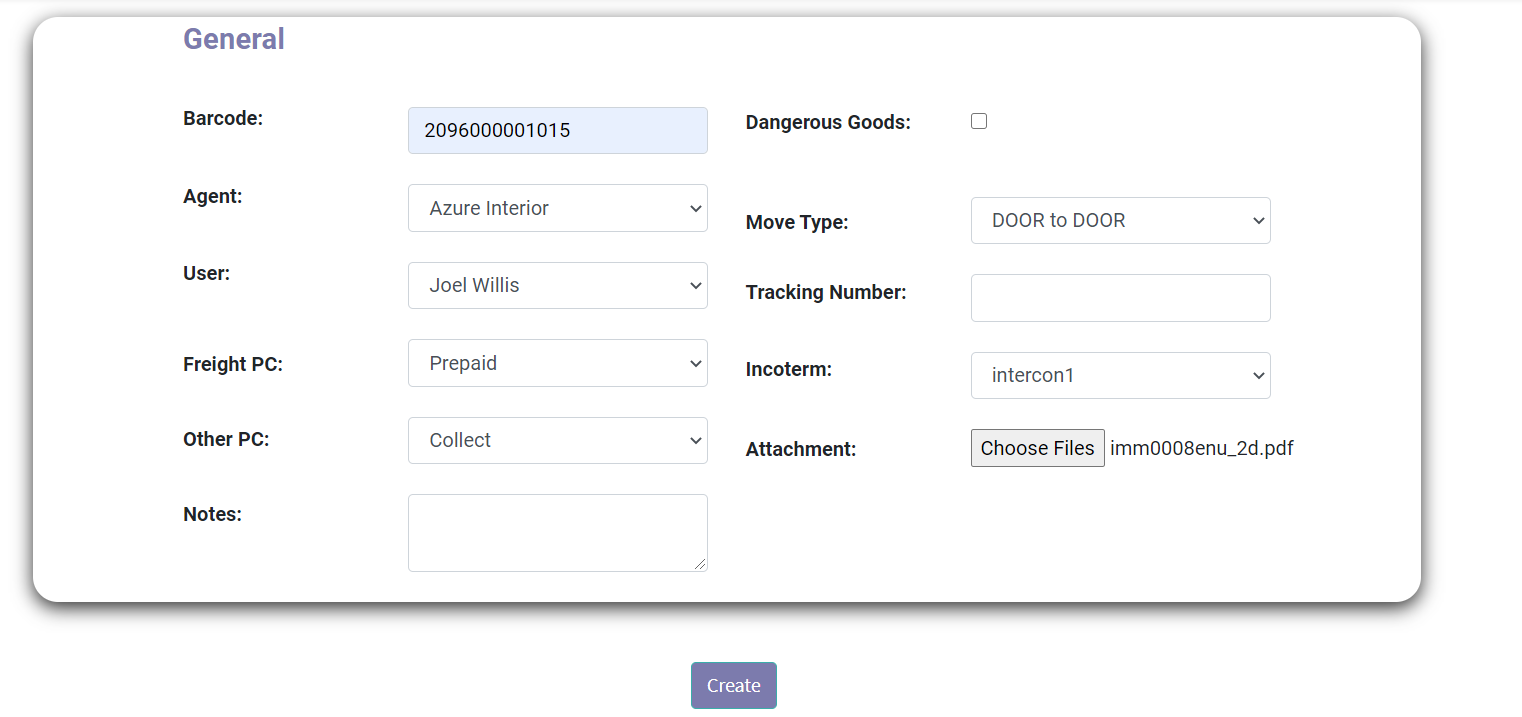Click the Create button
The width and height of the screenshot is (1522, 717).
[x=733, y=685]
